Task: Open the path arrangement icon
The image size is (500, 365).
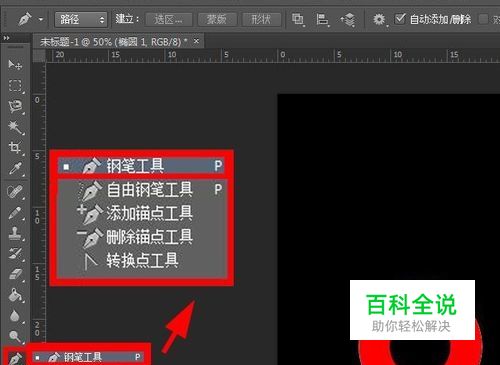Action: pos(348,19)
